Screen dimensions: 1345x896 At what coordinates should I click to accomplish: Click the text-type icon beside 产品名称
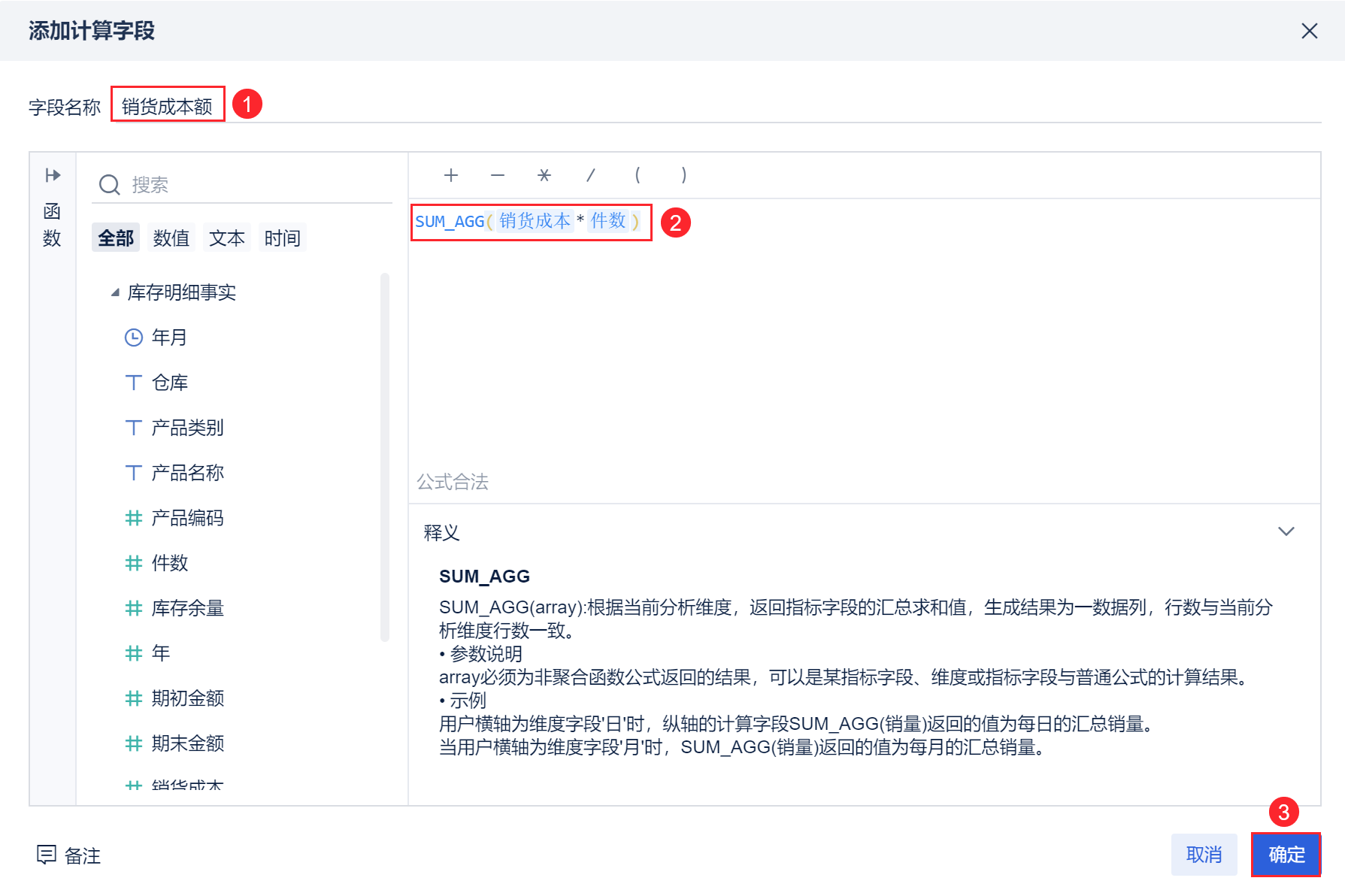[134, 473]
